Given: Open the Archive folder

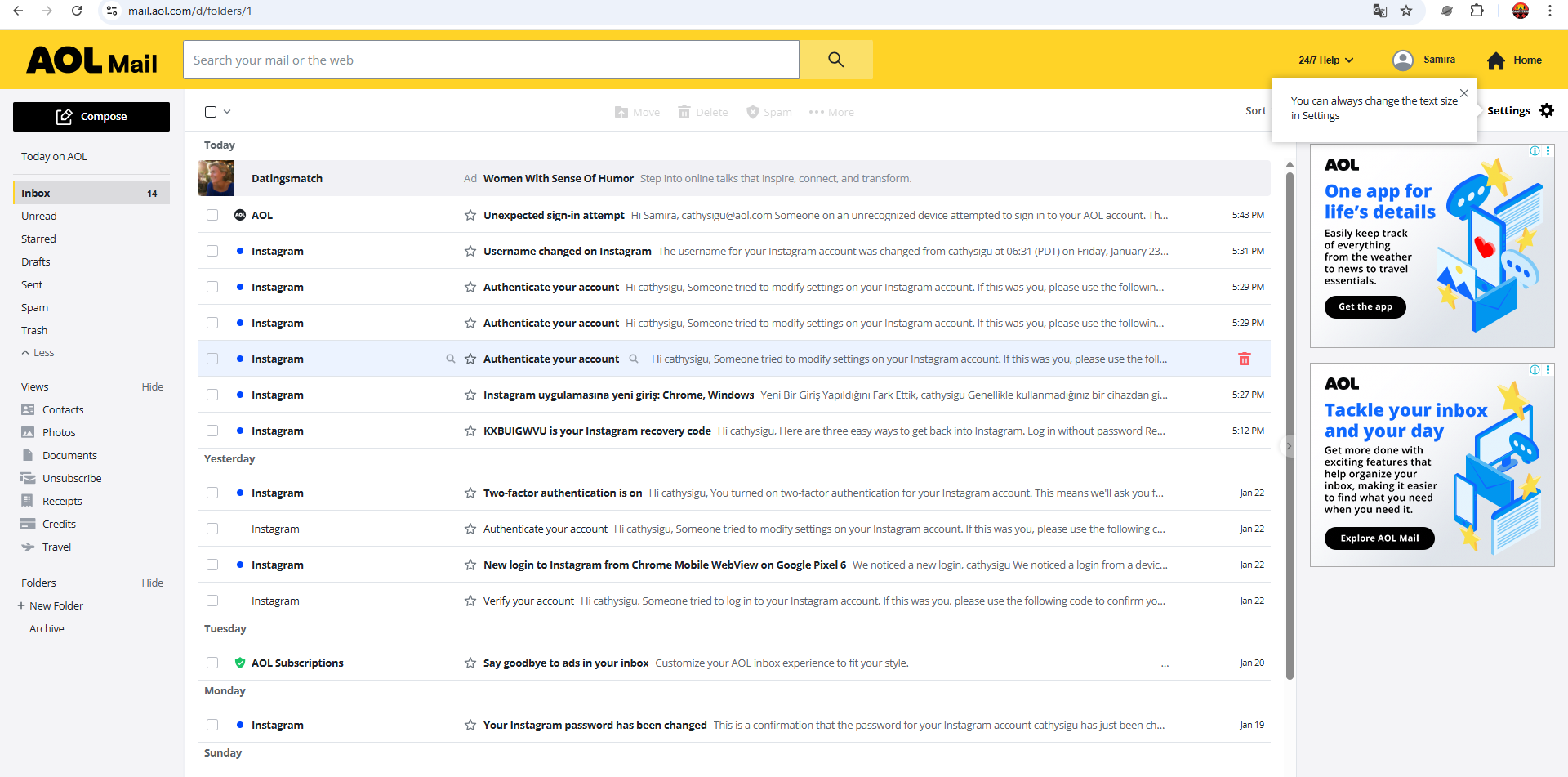Looking at the screenshot, I should point(47,629).
